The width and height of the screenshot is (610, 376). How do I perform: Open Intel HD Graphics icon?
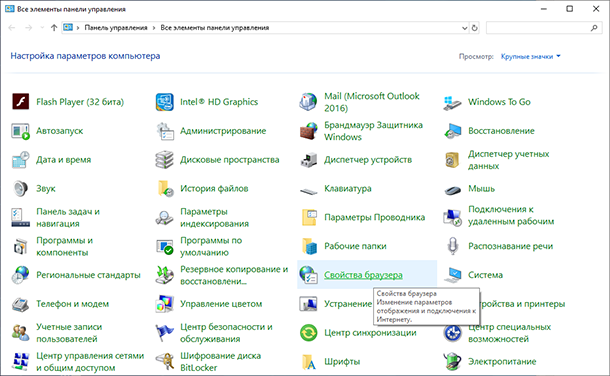(x=165, y=102)
